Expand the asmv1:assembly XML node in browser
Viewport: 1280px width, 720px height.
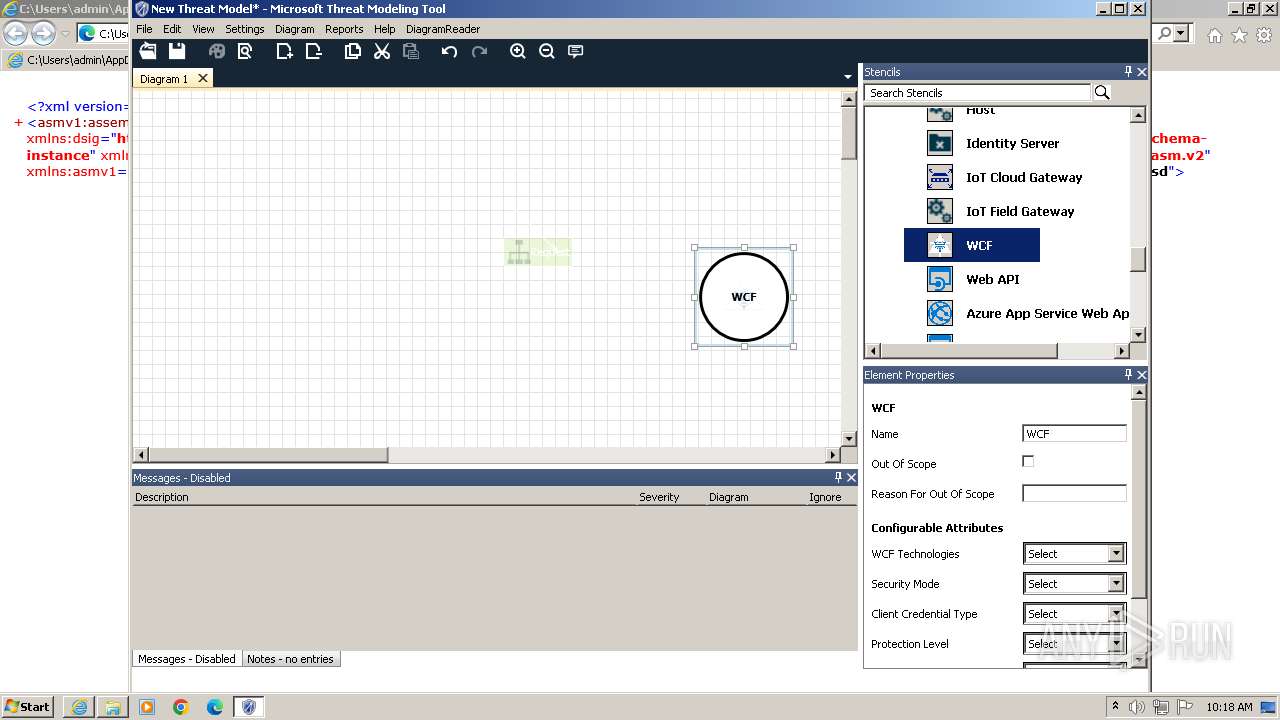(19, 123)
